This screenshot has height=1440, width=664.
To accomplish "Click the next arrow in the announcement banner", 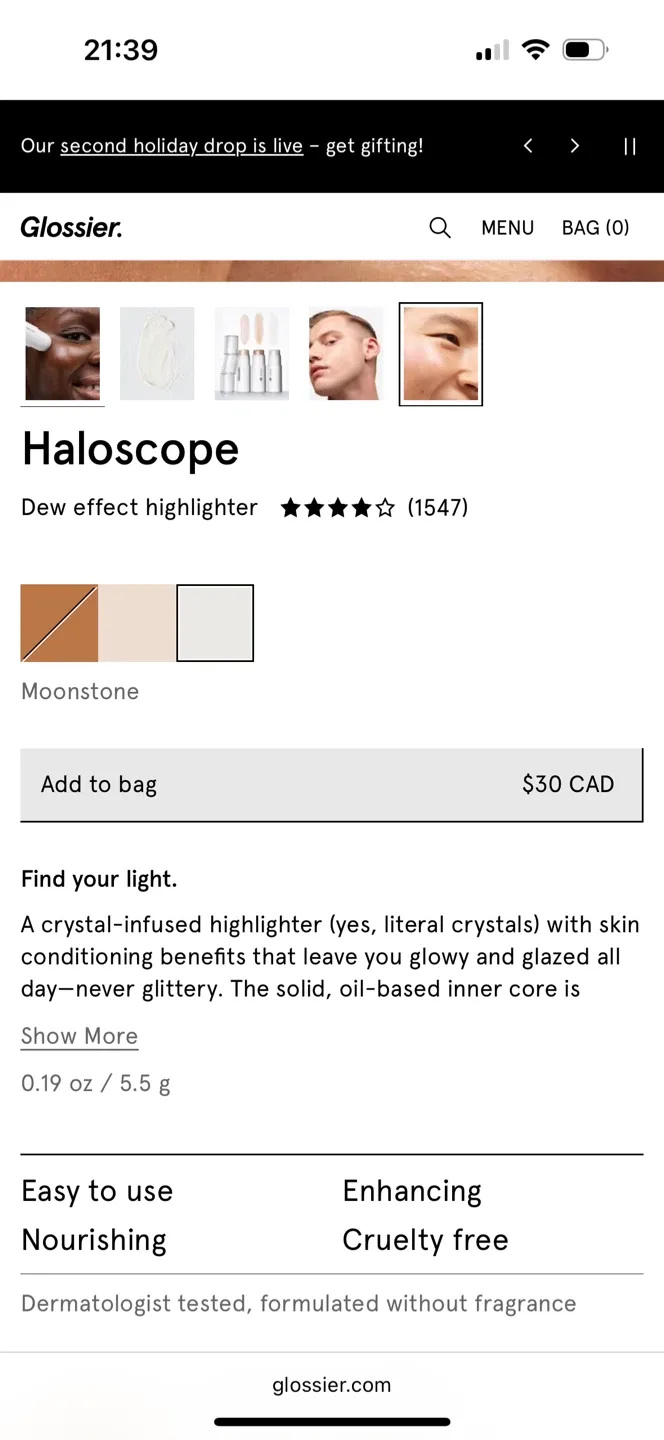I will pyautogui.click(x=575, y=146).
